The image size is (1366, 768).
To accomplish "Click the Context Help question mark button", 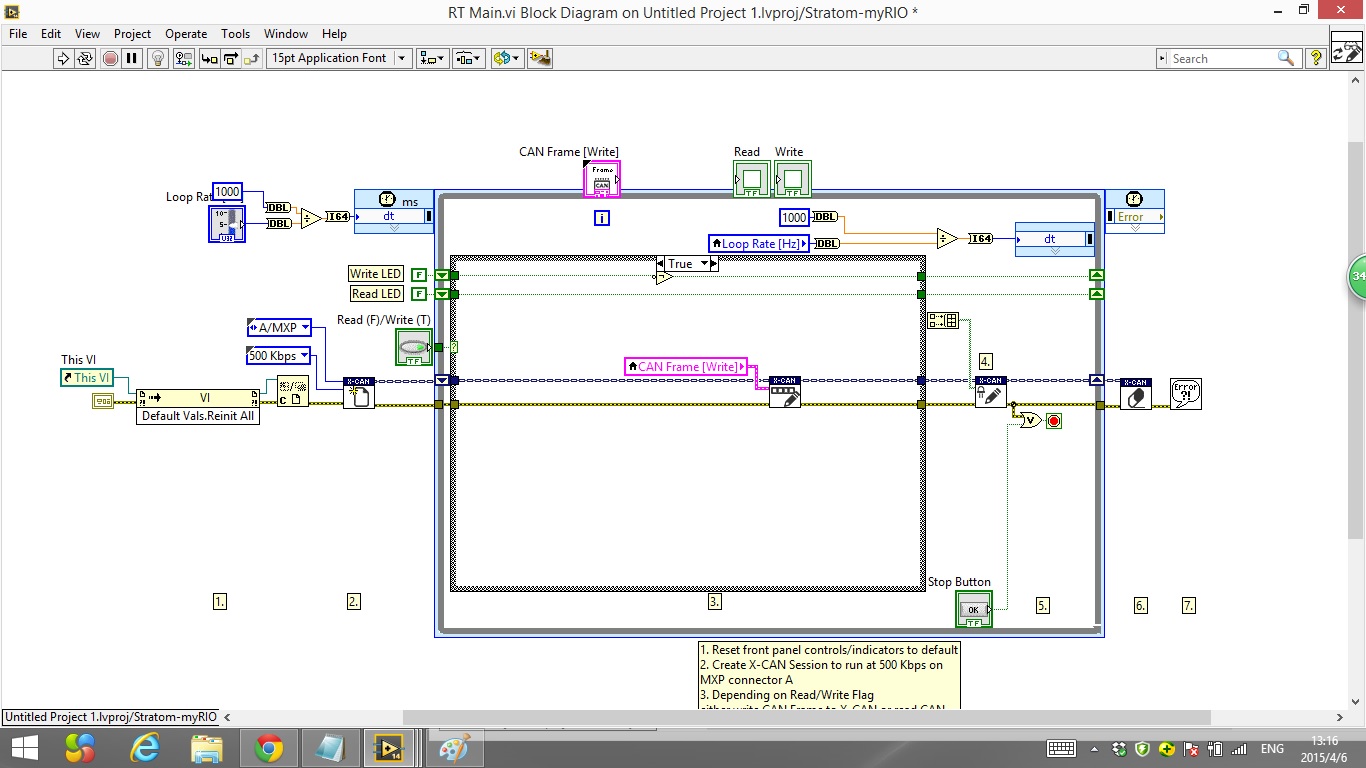I will click(1315, 58).
